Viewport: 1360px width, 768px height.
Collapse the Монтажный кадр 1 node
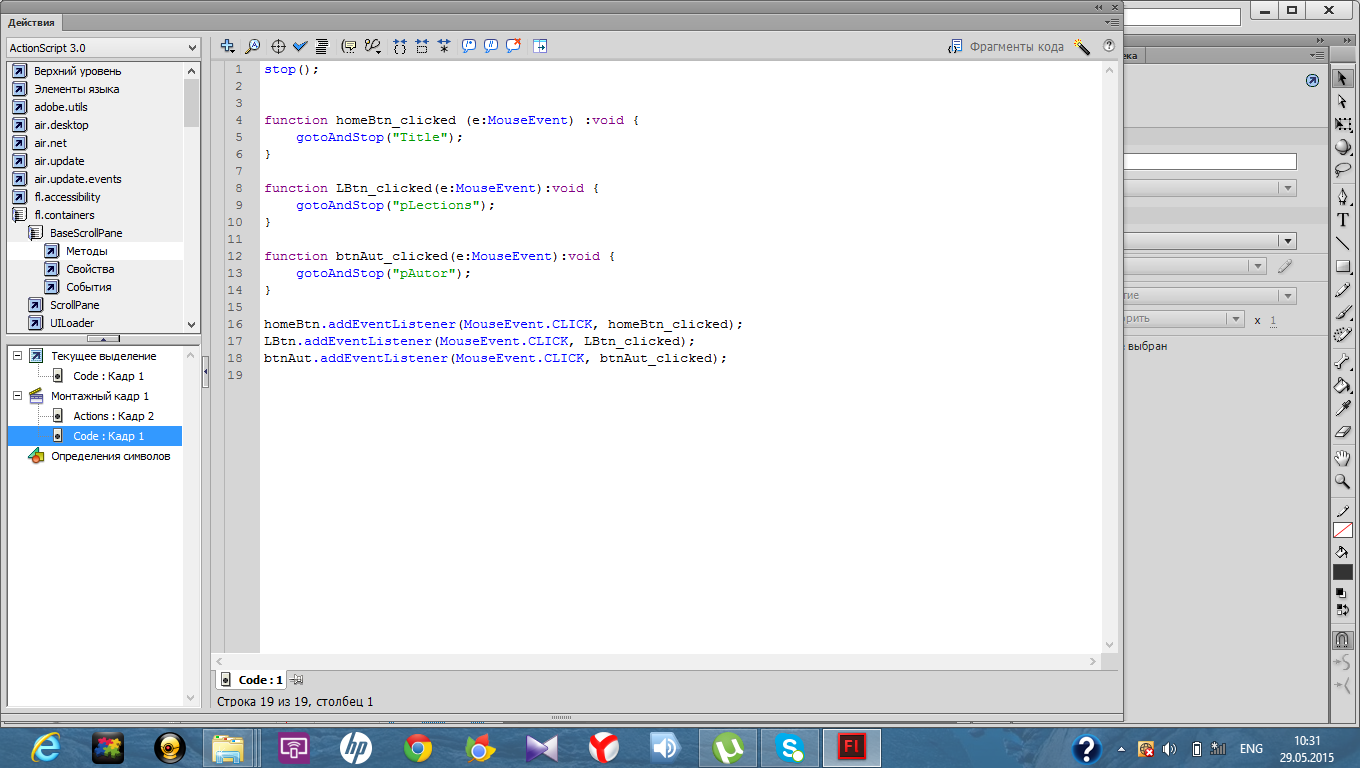[17, 395]
